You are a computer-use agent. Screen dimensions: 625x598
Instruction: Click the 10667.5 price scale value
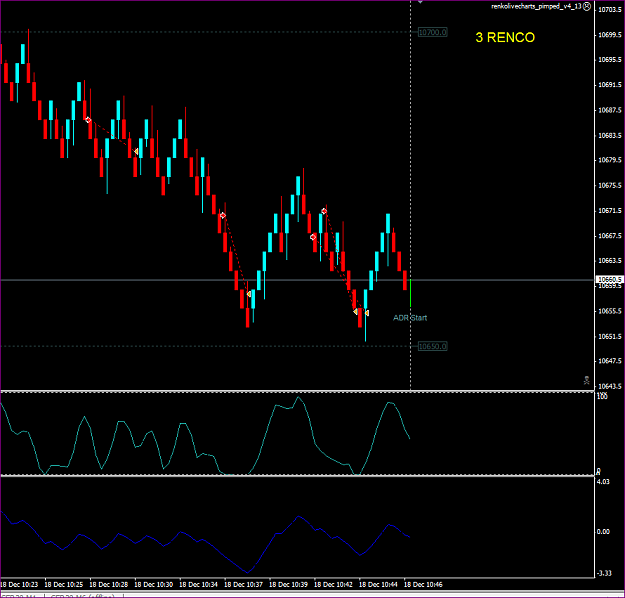click(x=610, y=236)
